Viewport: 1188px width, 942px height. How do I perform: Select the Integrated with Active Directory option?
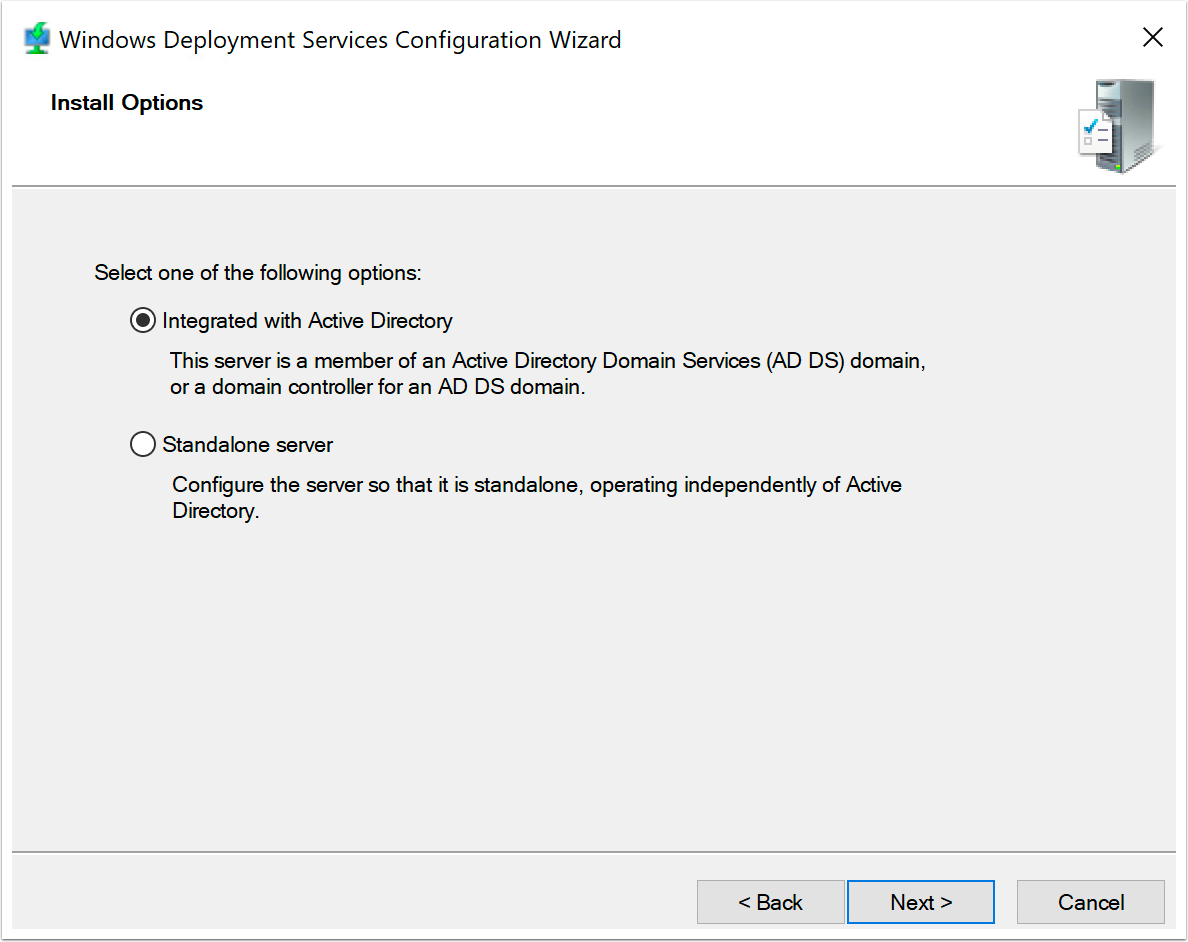point(142,320)
